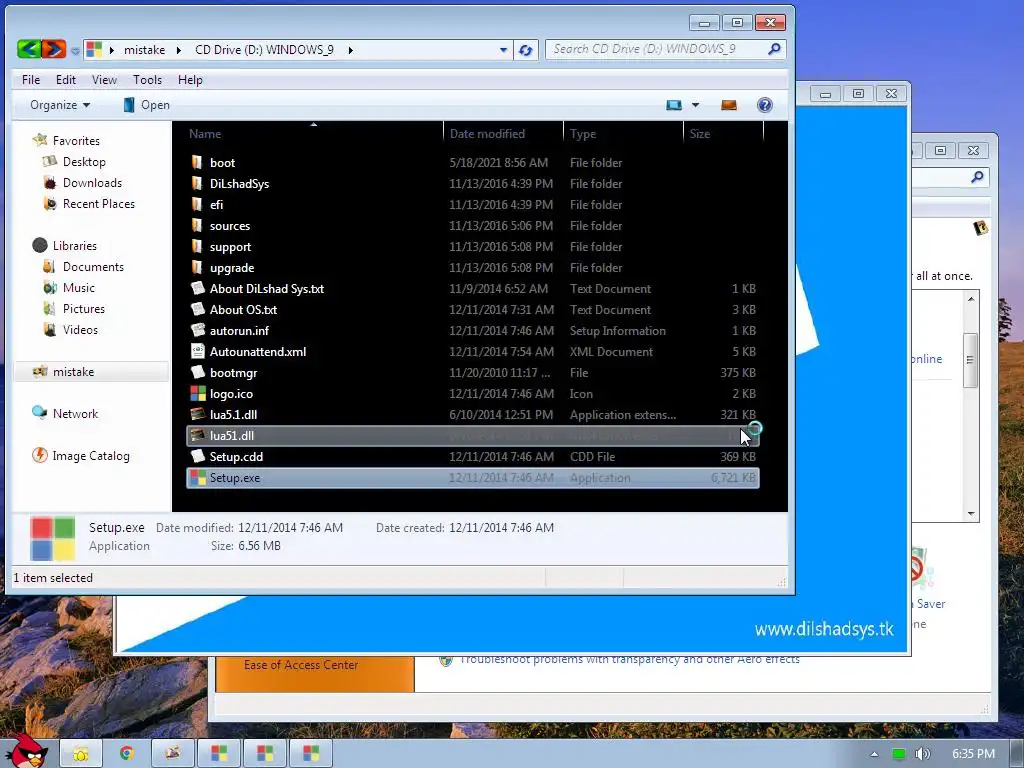Screen dimensions: 1024x768
Task: Click the volume icon in system tray
Action: coord(922,754)
